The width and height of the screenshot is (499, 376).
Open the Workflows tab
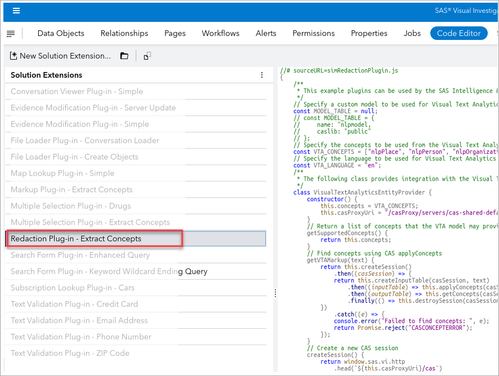[220, 33]
